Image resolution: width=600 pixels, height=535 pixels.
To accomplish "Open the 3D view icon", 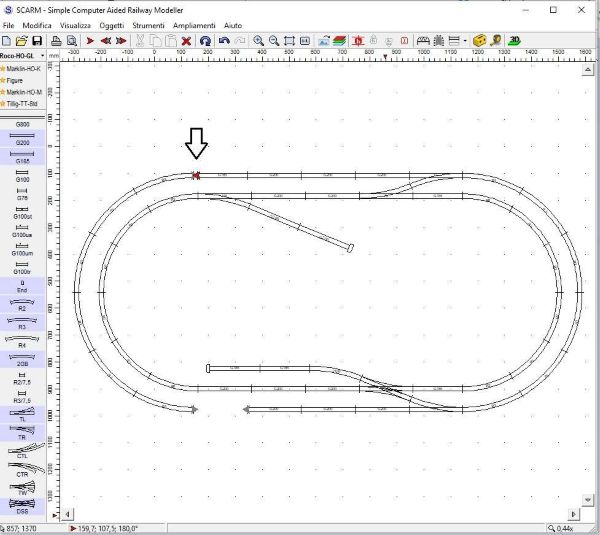I will coord(513,40).
